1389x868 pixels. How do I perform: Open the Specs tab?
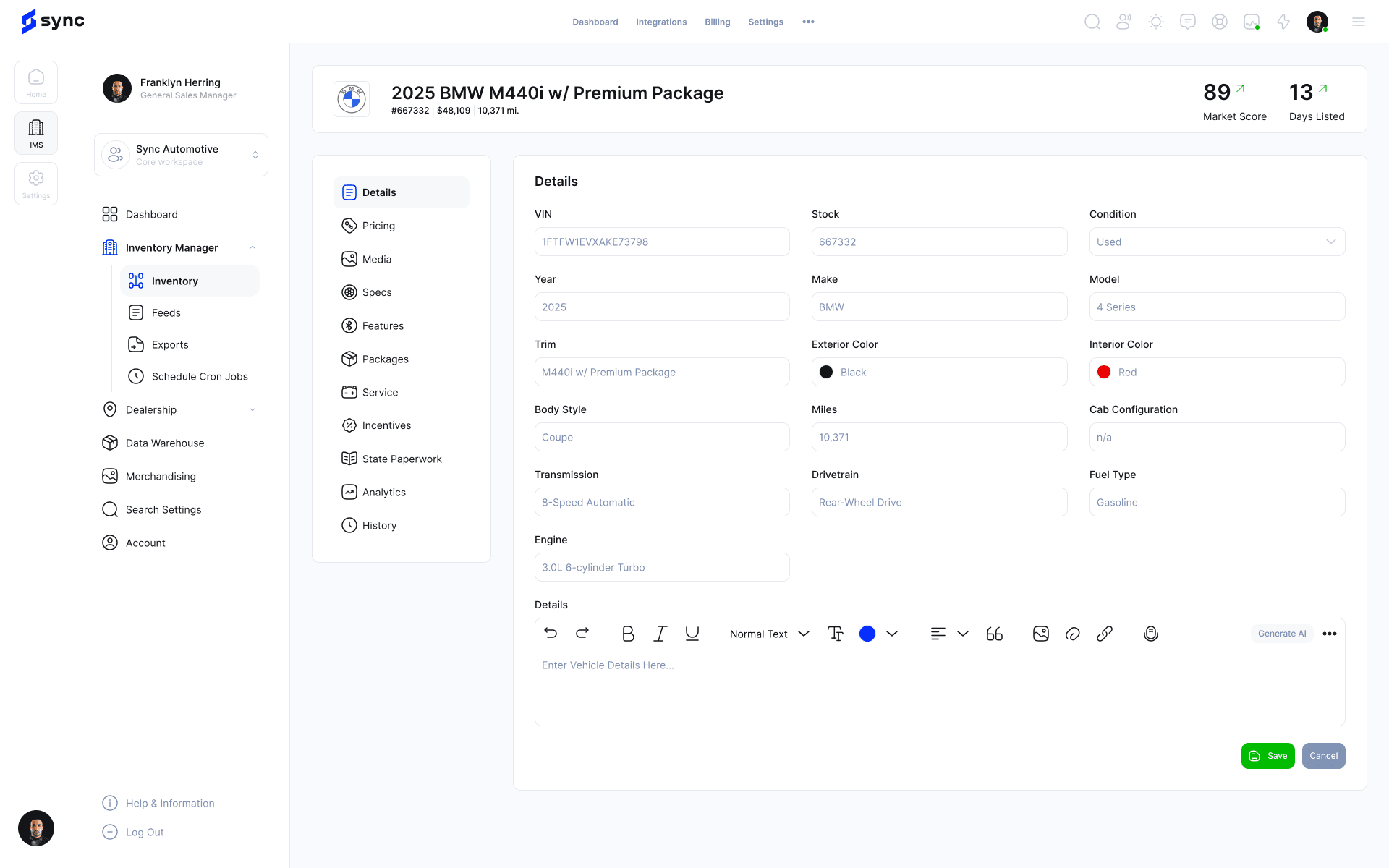point(402,292)
